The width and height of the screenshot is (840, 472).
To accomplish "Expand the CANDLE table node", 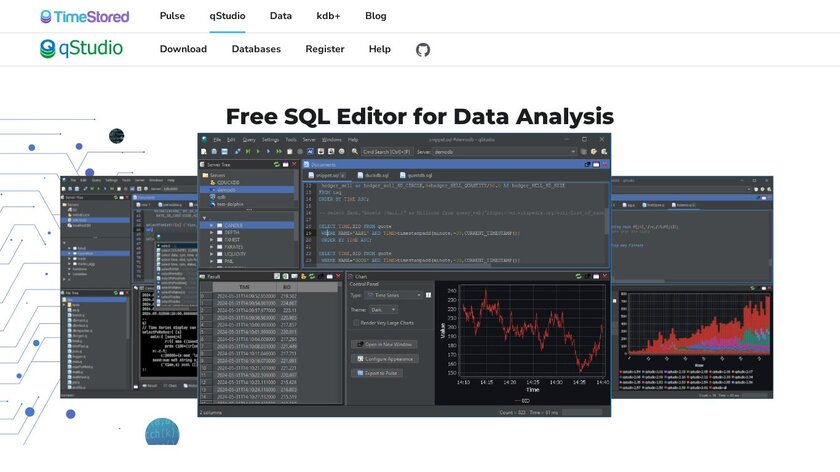I will 212,226.
